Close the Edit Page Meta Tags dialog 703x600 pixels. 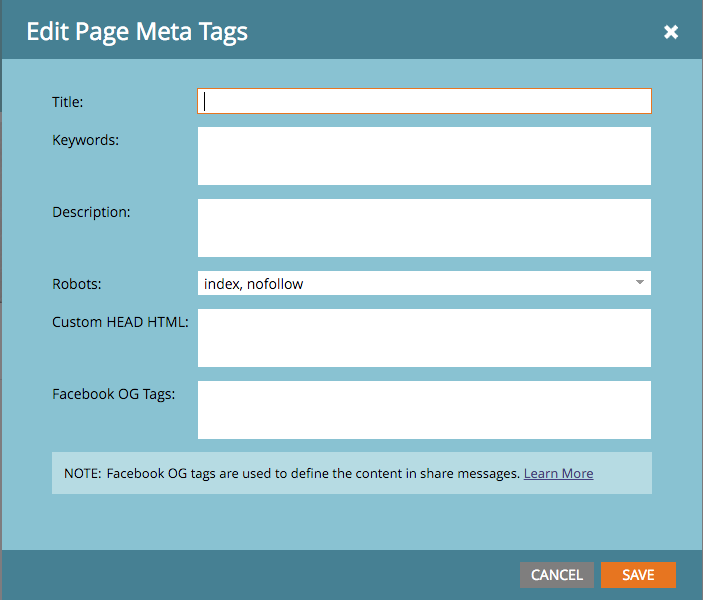tap(671, 32)
